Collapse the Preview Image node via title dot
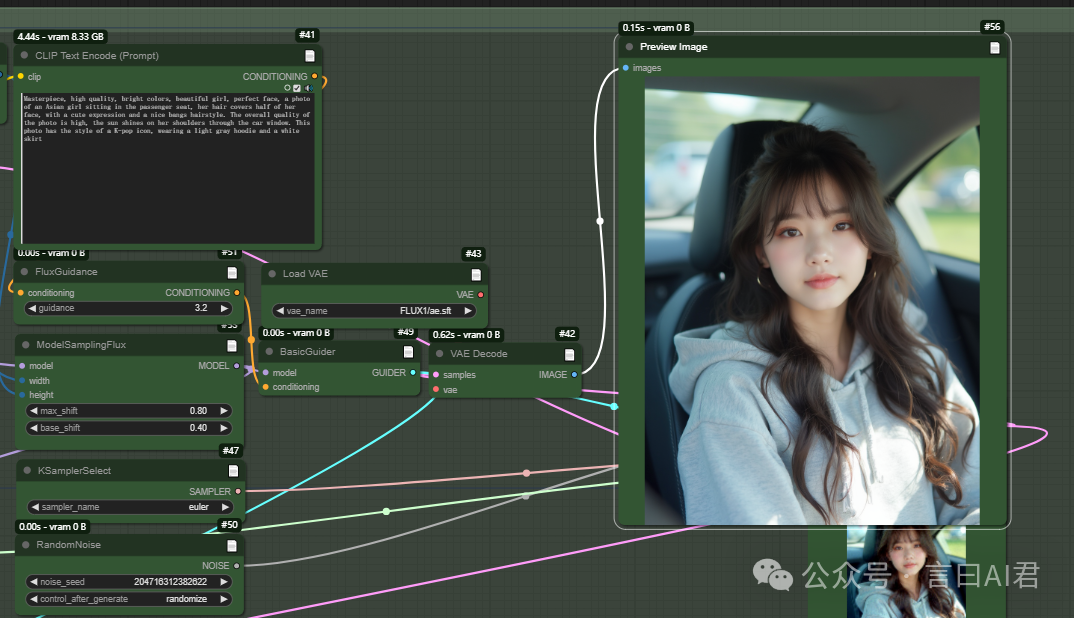The height and width of the screenshot is (618, 1074). [629, 47]
